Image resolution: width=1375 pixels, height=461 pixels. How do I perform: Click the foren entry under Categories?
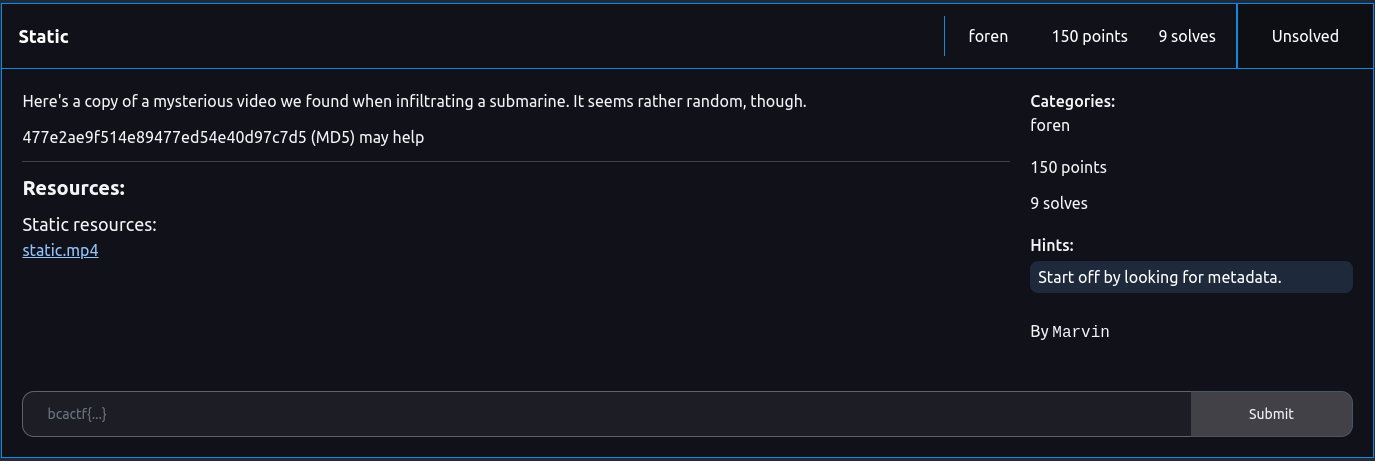tap(1050, 125)
